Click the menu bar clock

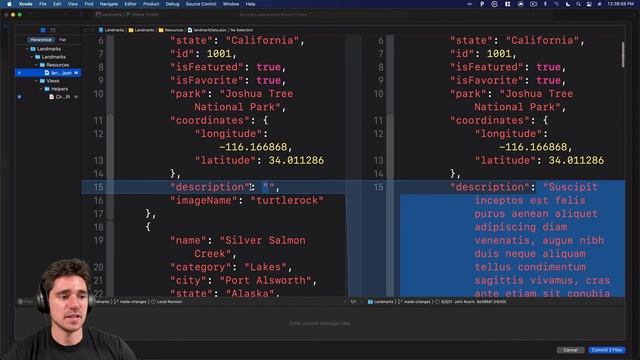click(620, 4)
